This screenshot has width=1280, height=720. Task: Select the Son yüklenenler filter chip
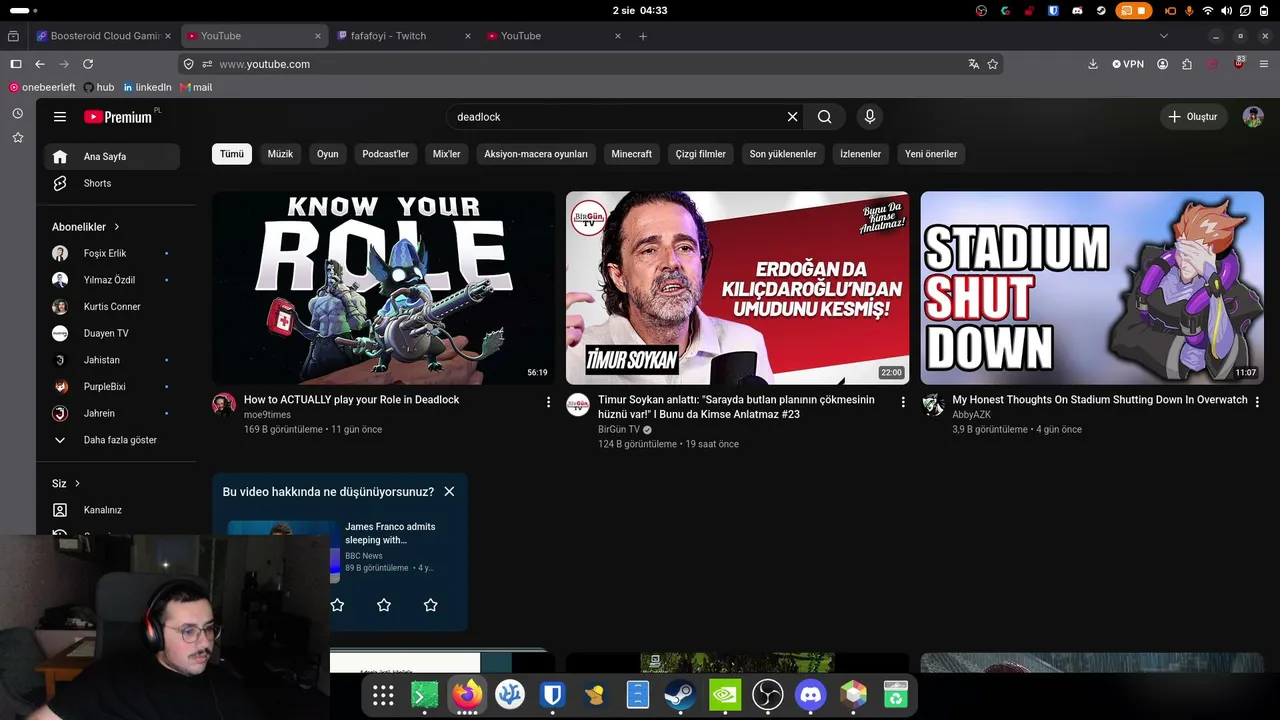(x=783, y=154)
